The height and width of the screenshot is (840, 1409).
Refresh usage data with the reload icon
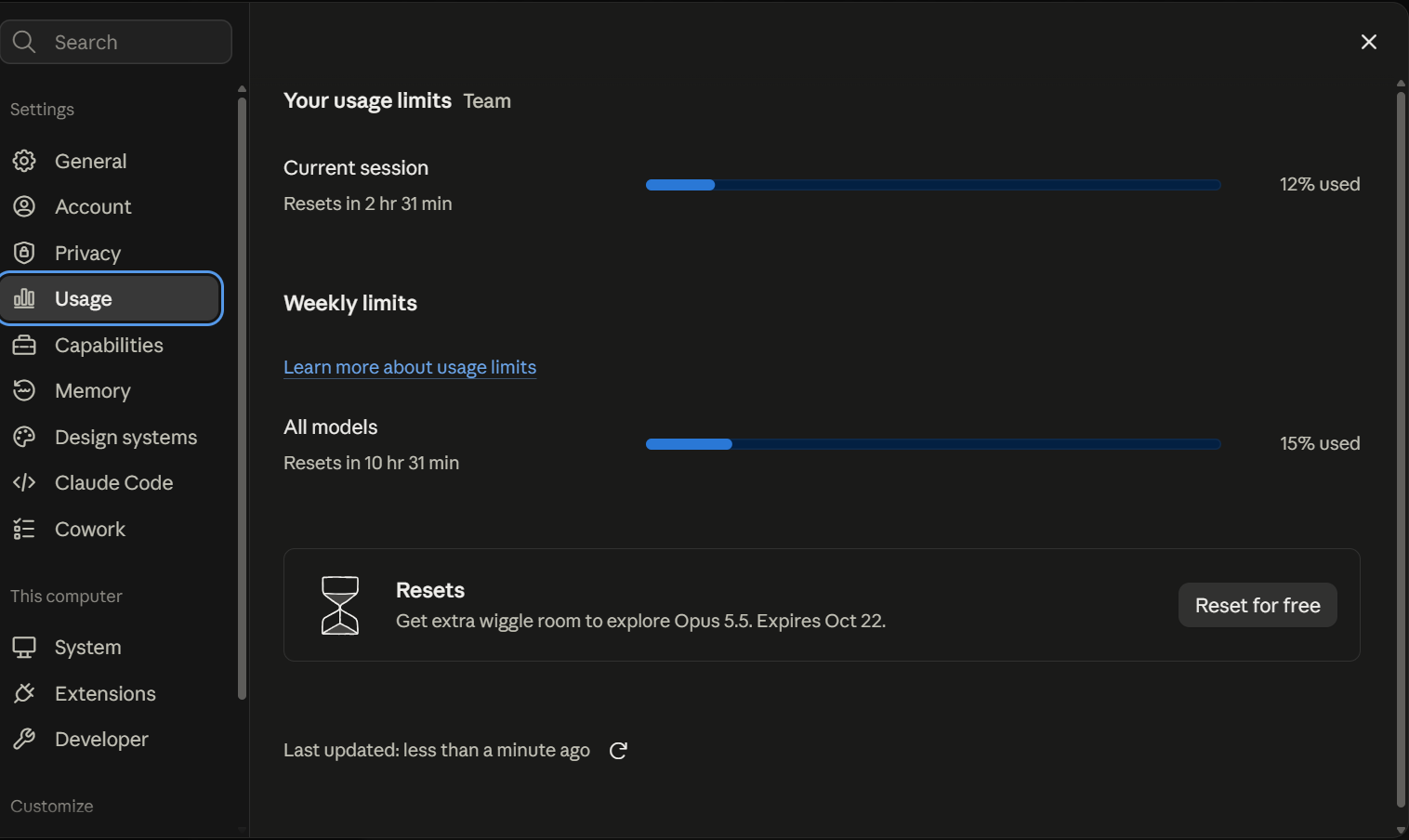[618, 751]
